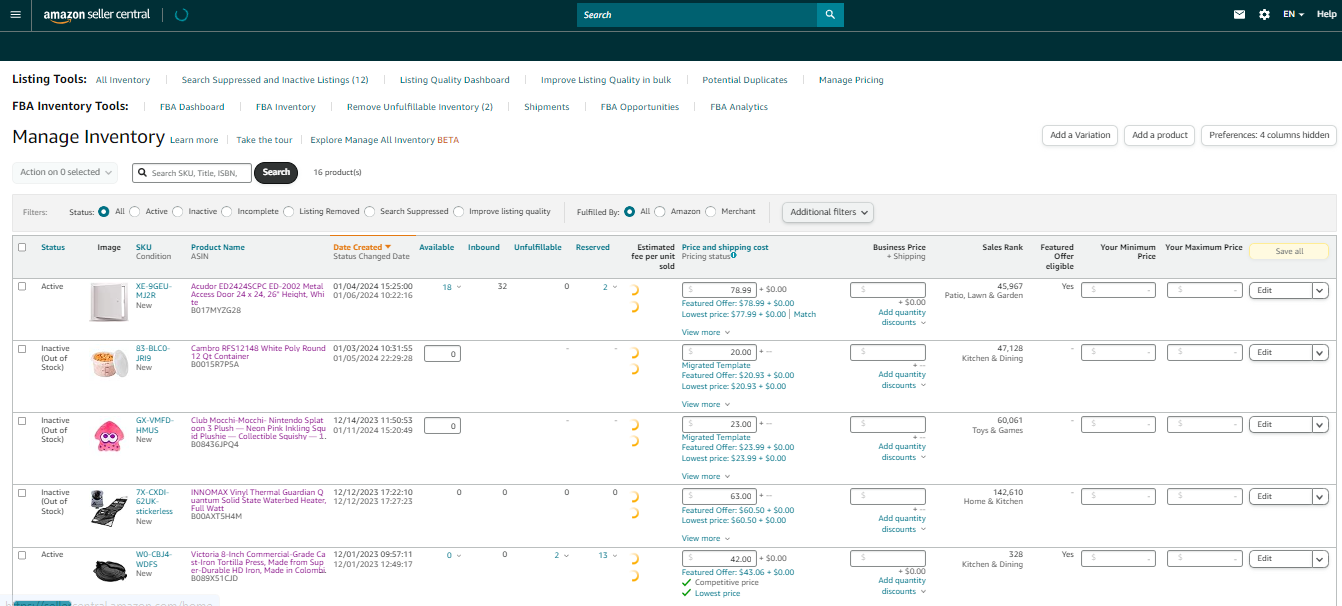Open the EN language dropdown

coord(1294,15)
